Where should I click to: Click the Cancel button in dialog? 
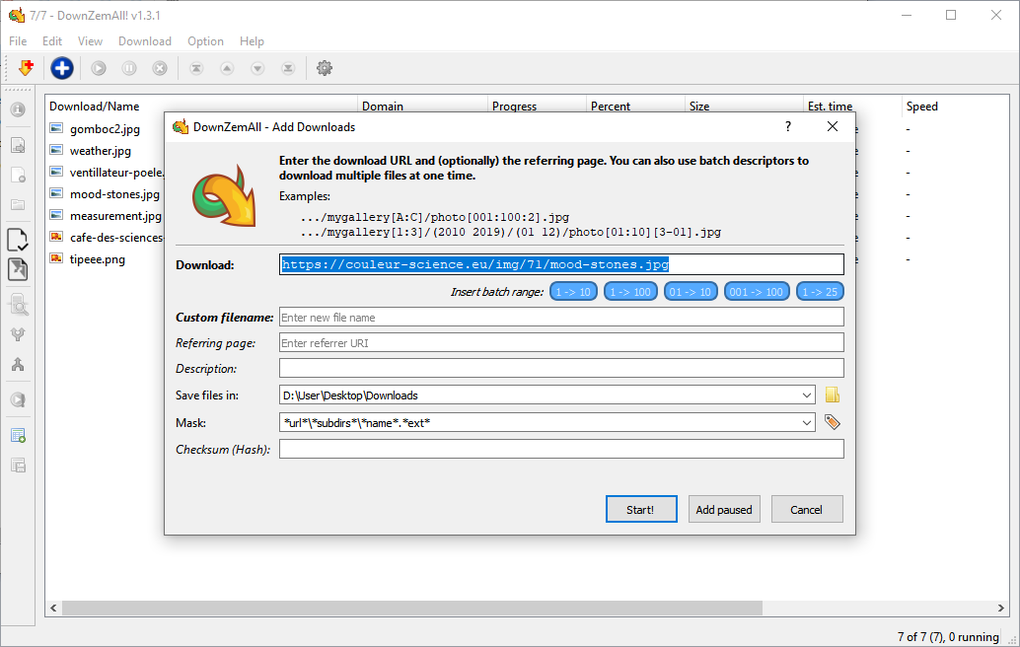point(807,509)
